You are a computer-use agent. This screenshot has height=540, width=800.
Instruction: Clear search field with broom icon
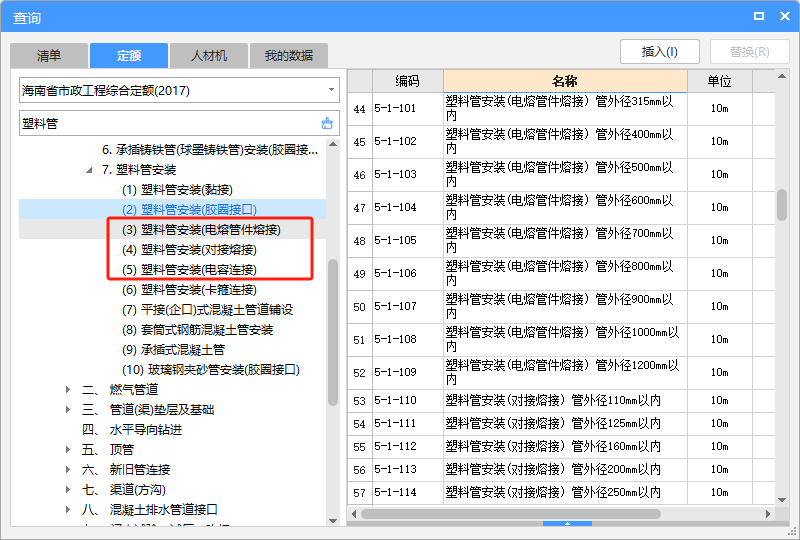point(327,123)
